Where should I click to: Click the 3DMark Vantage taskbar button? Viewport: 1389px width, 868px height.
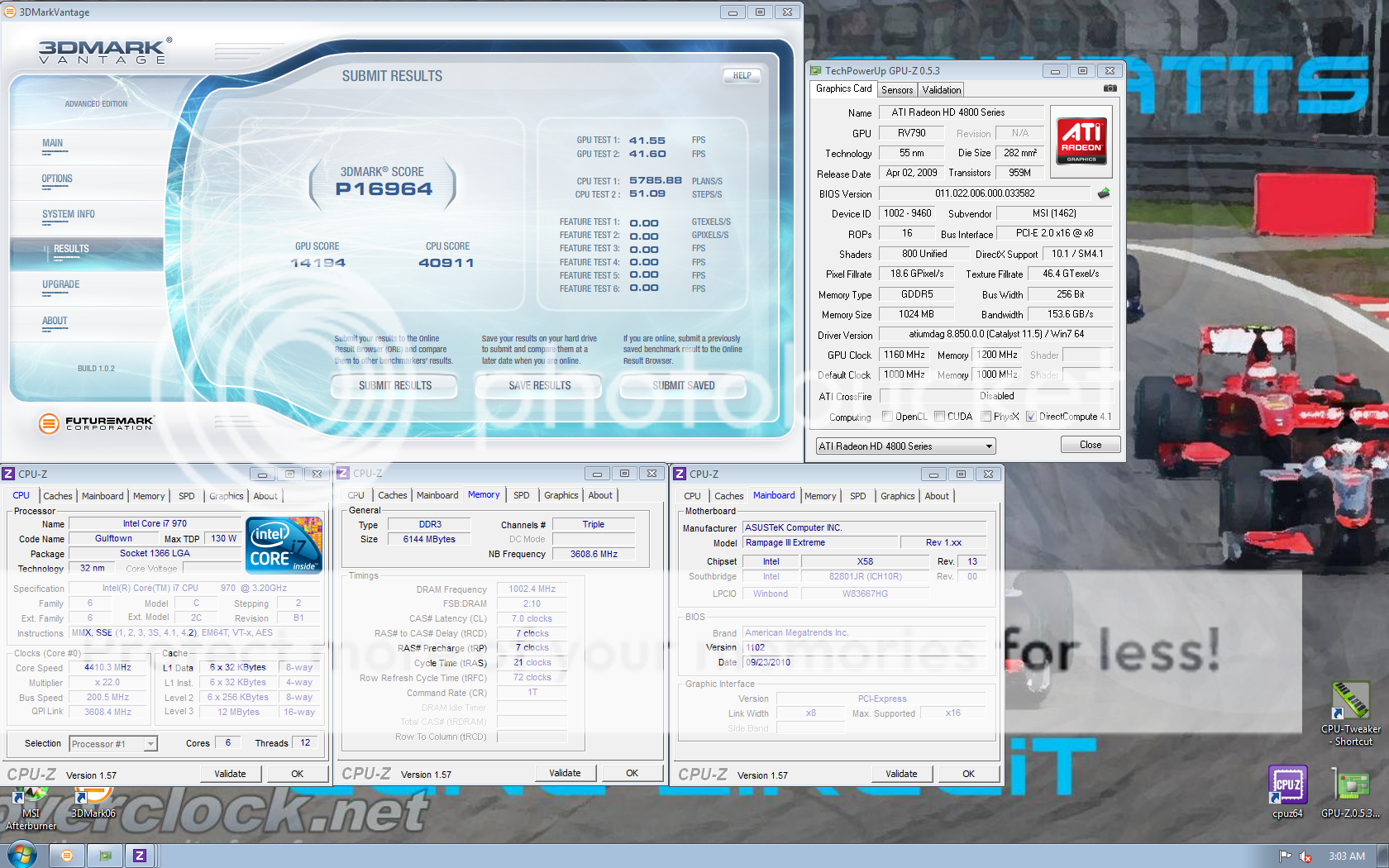tap(67, 856)
